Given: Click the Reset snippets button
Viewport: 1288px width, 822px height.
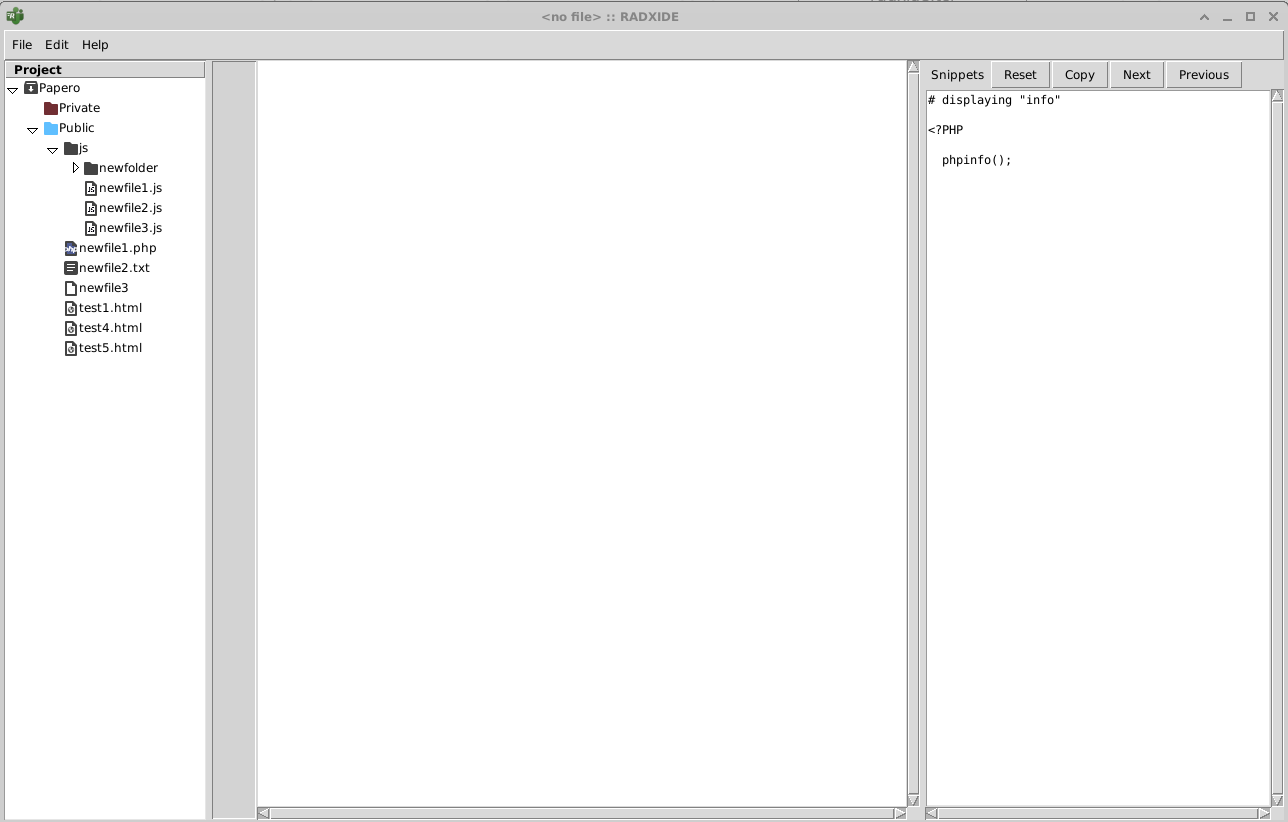Looking at the screenshot, I should (x=1020, y=75).
